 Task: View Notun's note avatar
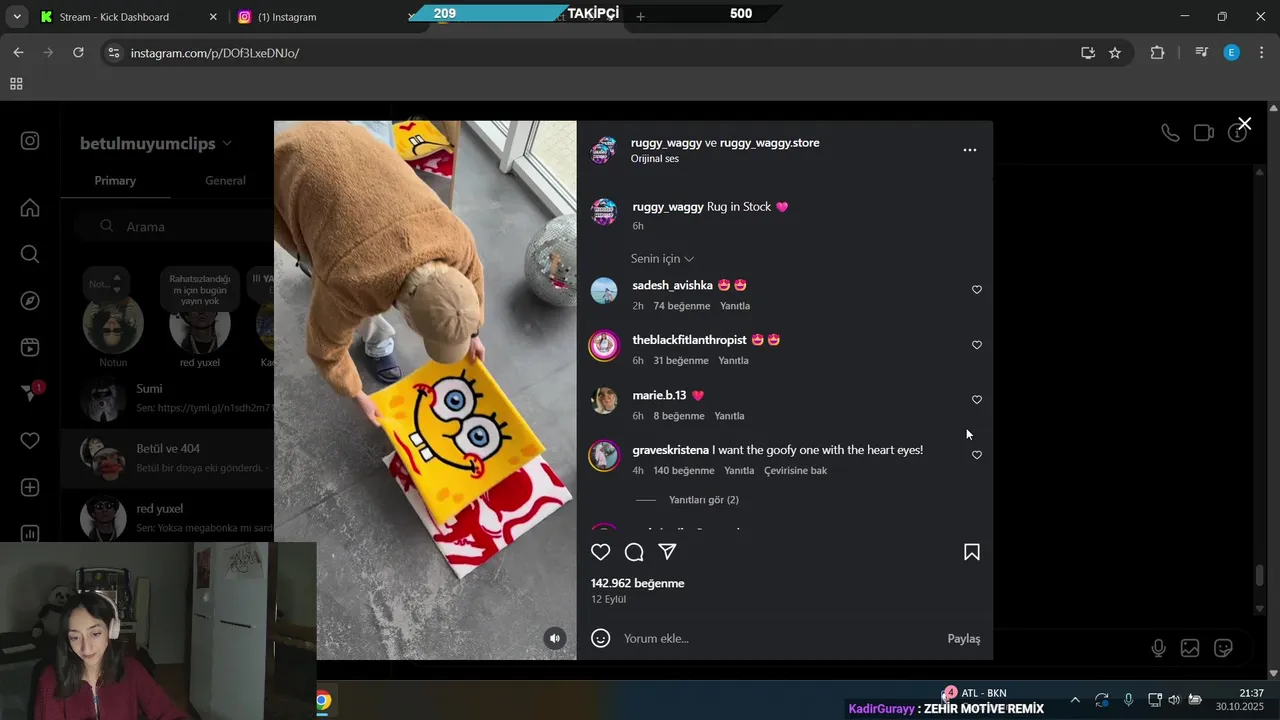click(x=113, y=324)
